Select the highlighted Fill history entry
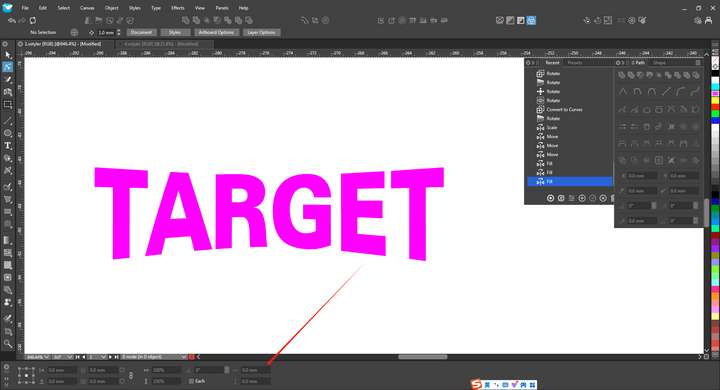Image resolution: width=720 pixels, height=390 pixels. (x=569, y=182)
